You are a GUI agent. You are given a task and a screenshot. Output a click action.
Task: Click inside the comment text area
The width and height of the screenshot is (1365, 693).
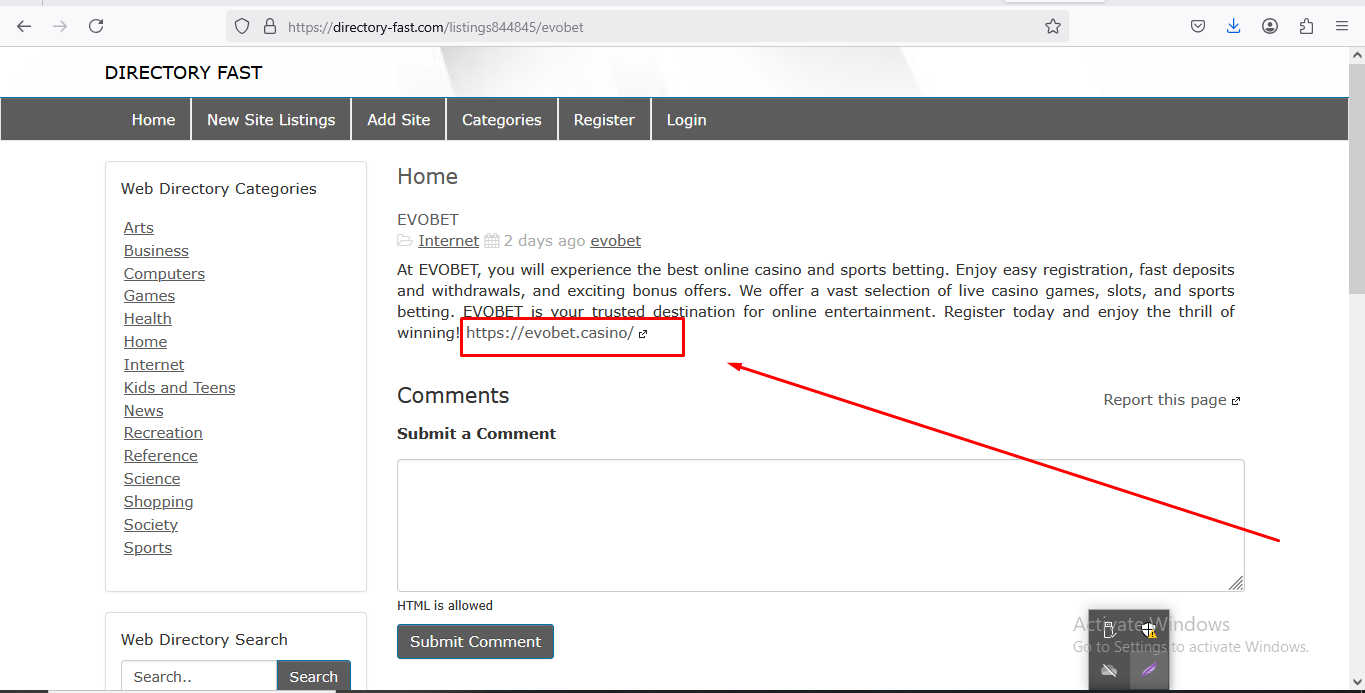820,525
